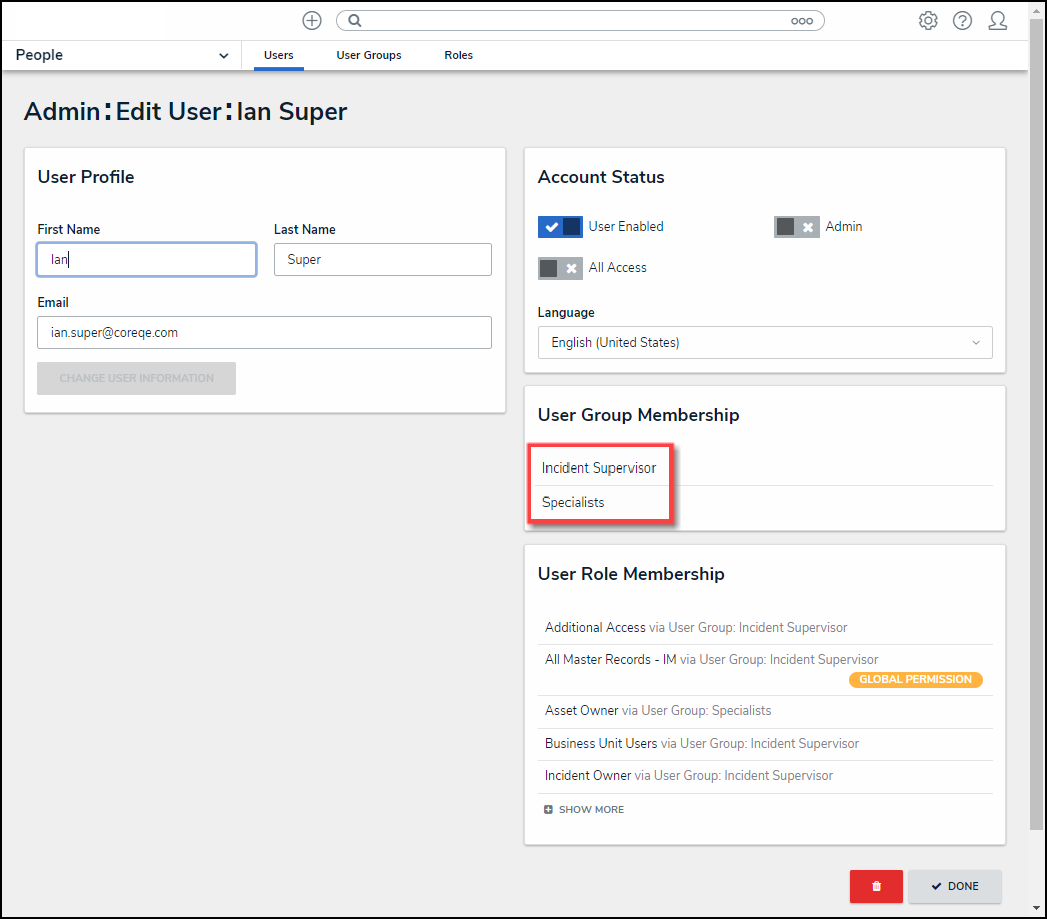This screenshot has height=919, width=1047.
Task: Turn on the All Access toggle
Action: [560, 268]
